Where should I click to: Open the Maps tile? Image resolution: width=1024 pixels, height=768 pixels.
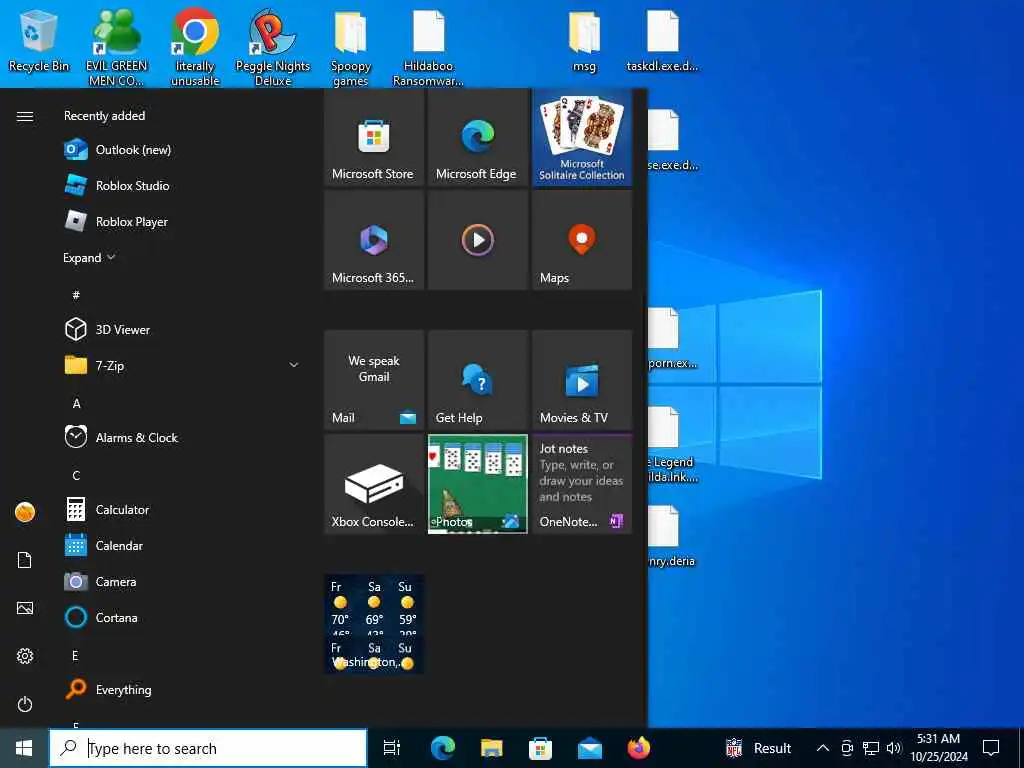coord(582,240)
